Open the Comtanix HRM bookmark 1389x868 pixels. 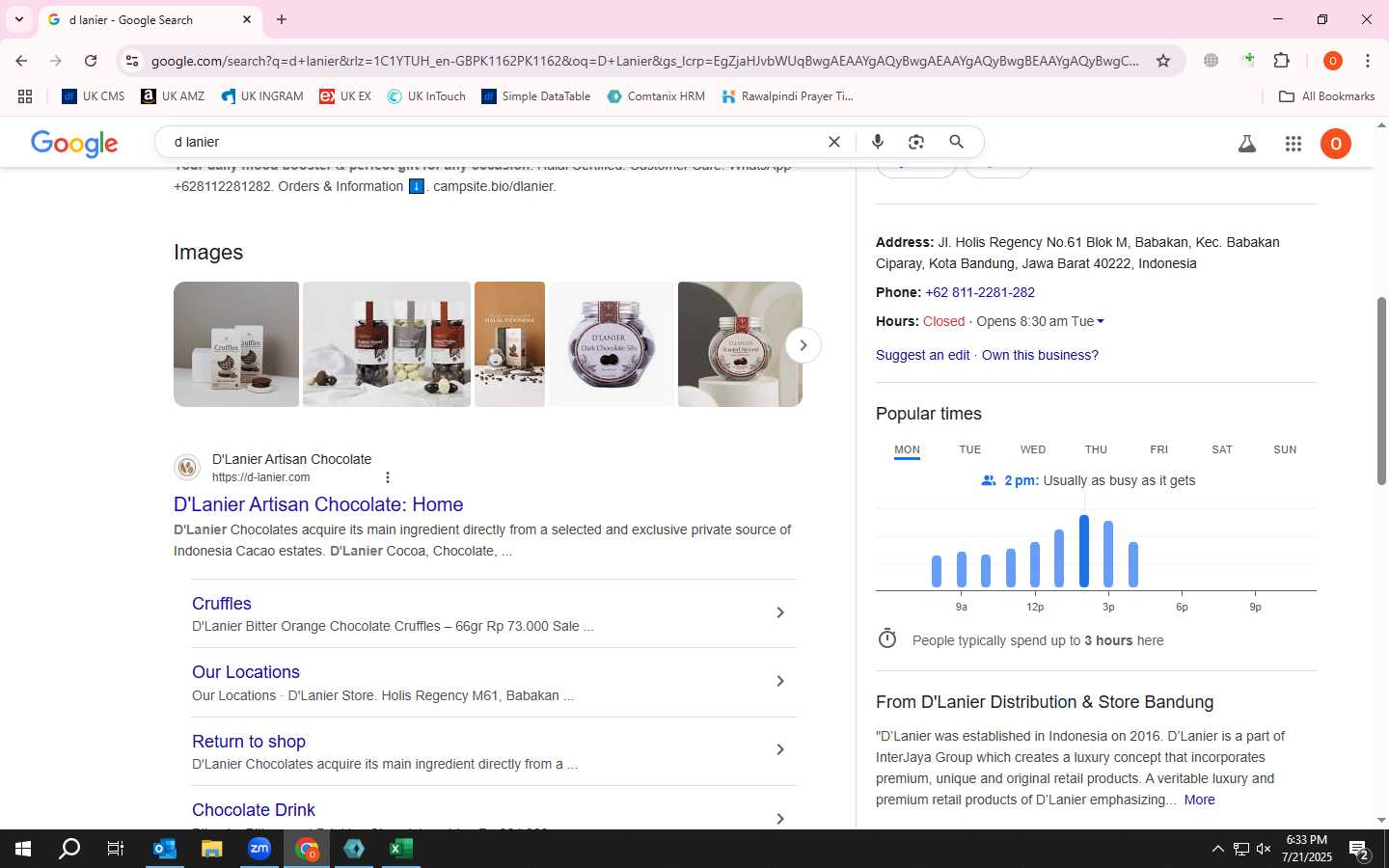(656, 96)
